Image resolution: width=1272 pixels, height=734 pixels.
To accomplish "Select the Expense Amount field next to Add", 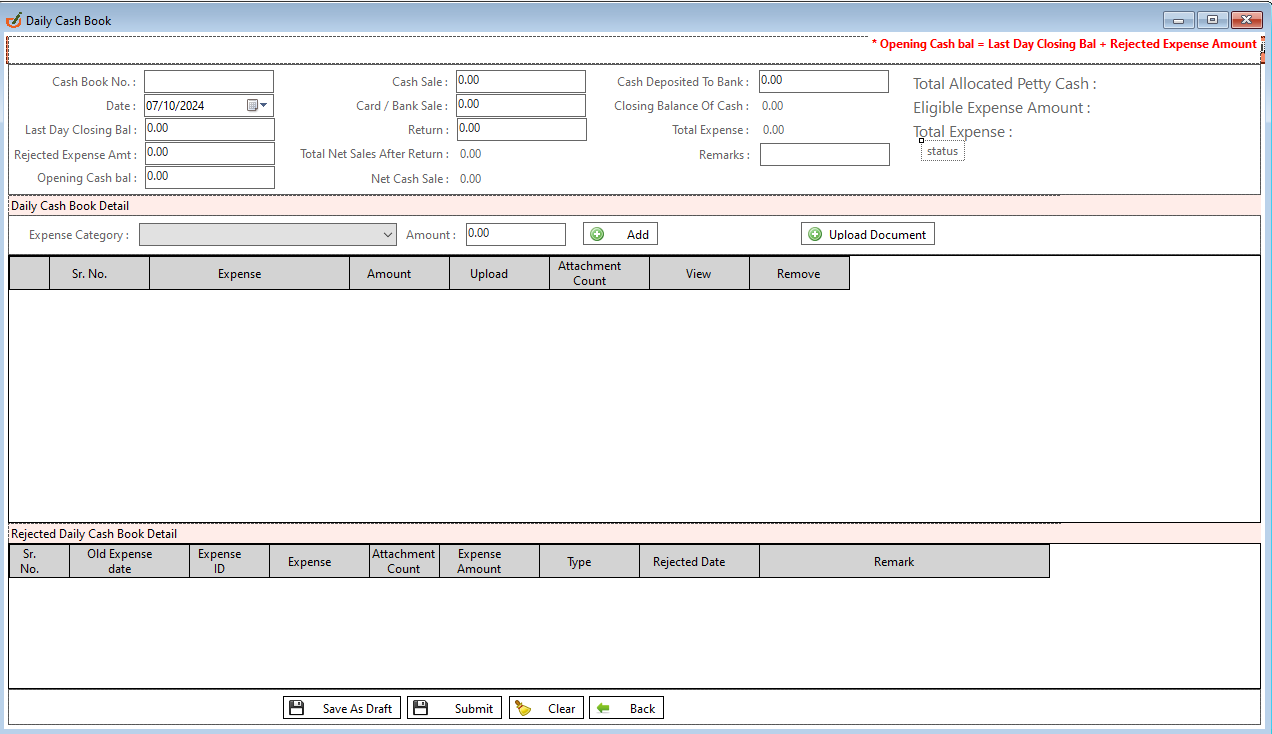I will pyautogui.click(x=516, y=234).
